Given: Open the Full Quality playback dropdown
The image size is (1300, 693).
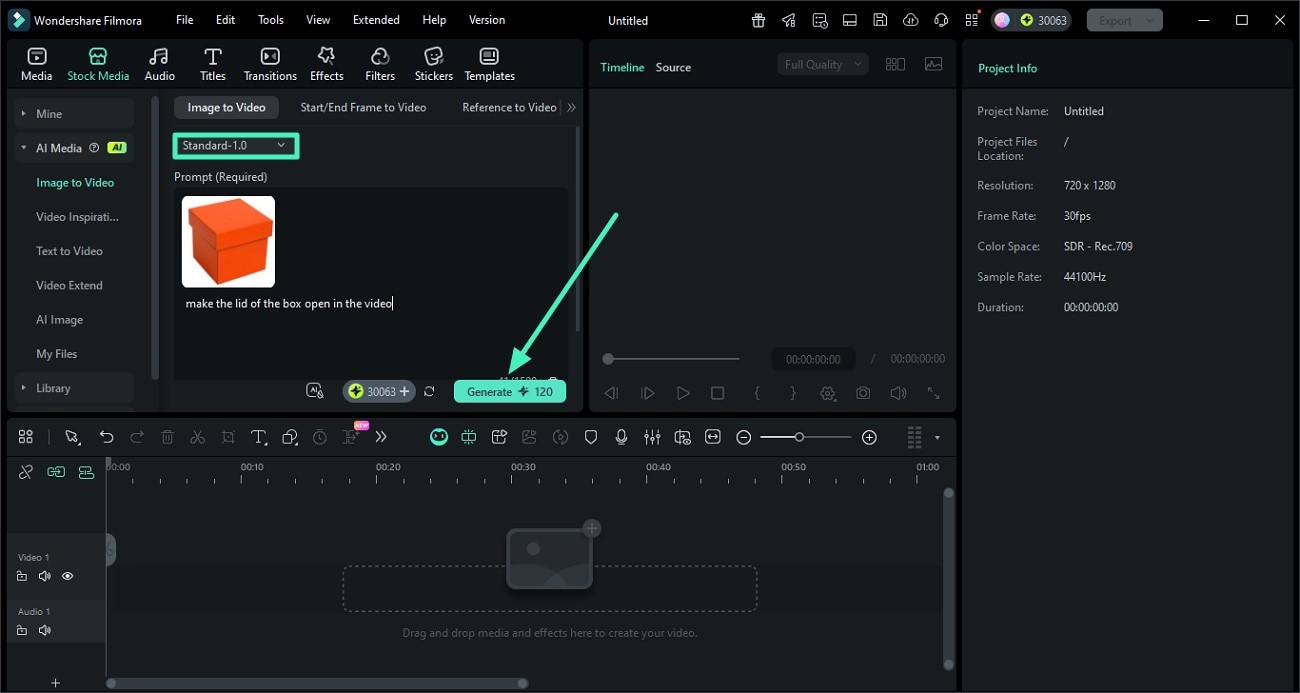Looking at the screenshot, I should 822,63.
